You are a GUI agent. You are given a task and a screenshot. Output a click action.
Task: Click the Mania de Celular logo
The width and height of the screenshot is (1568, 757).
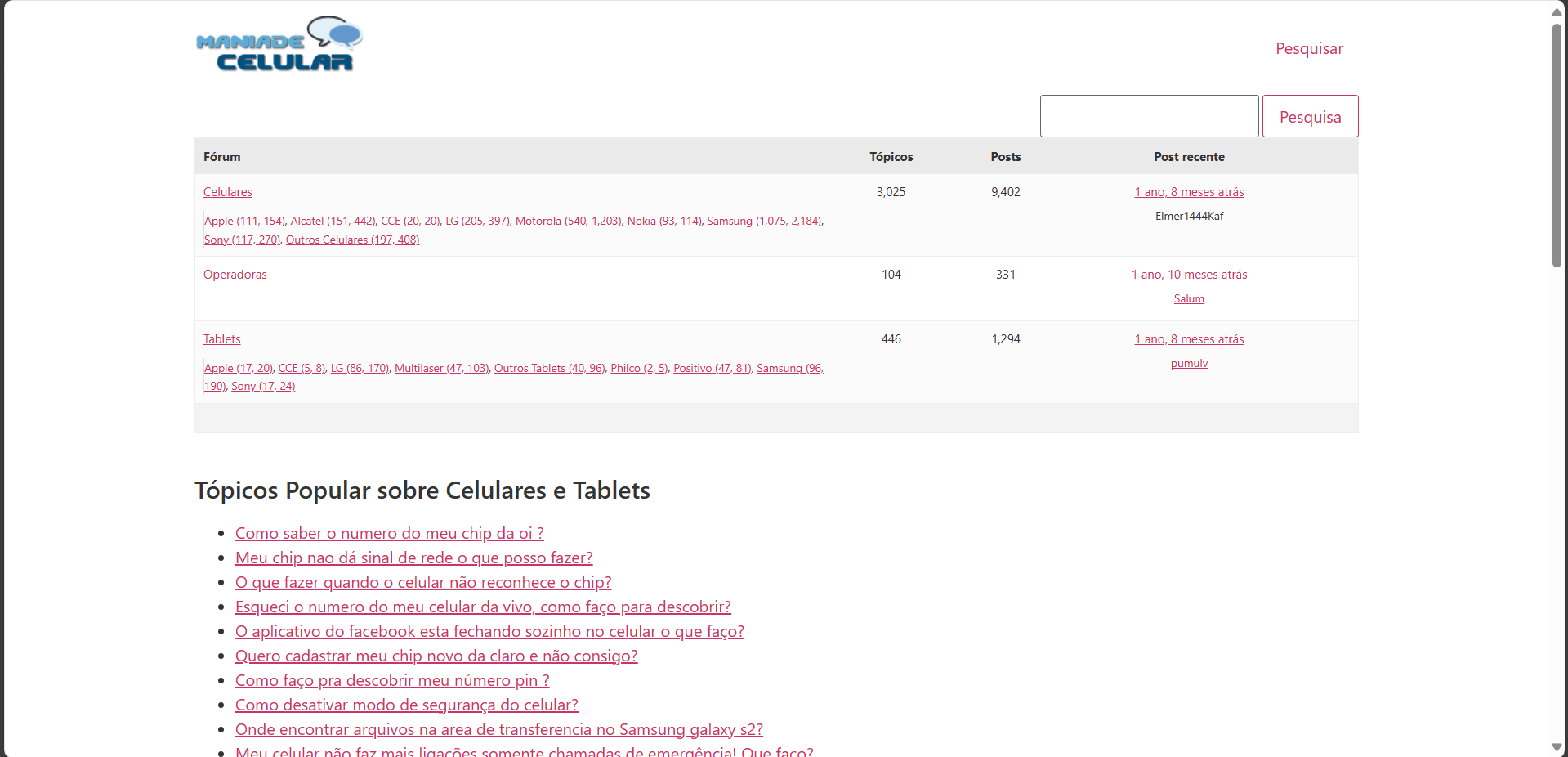(x=279, y=45)
